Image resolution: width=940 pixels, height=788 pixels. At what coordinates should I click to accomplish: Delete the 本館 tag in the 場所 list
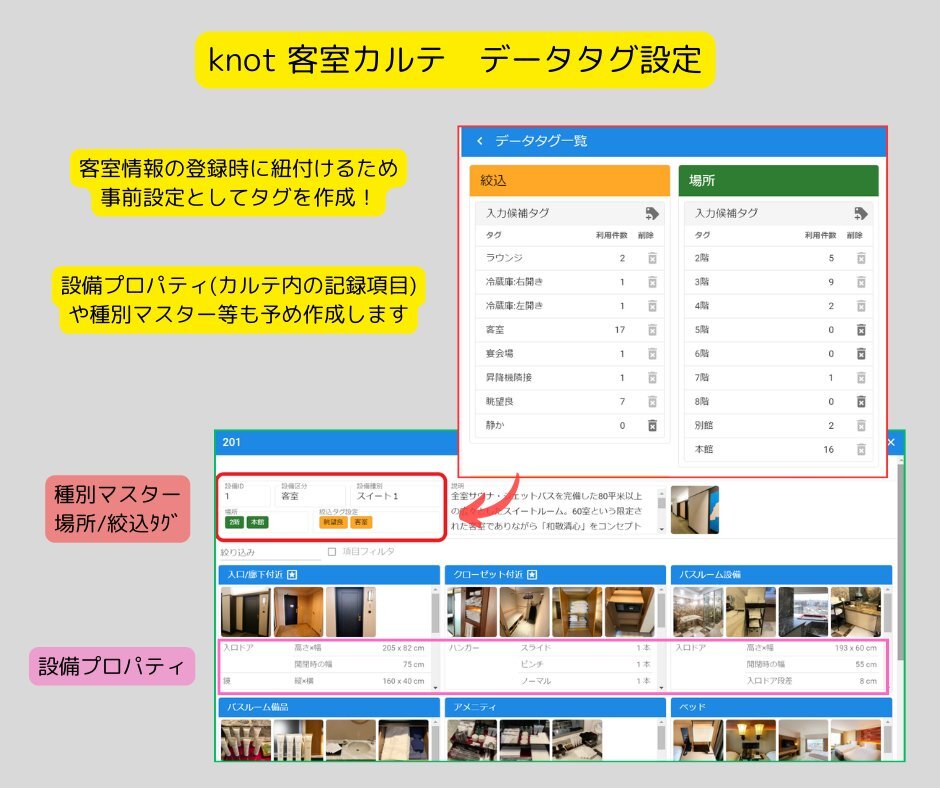tap(861, 449)
